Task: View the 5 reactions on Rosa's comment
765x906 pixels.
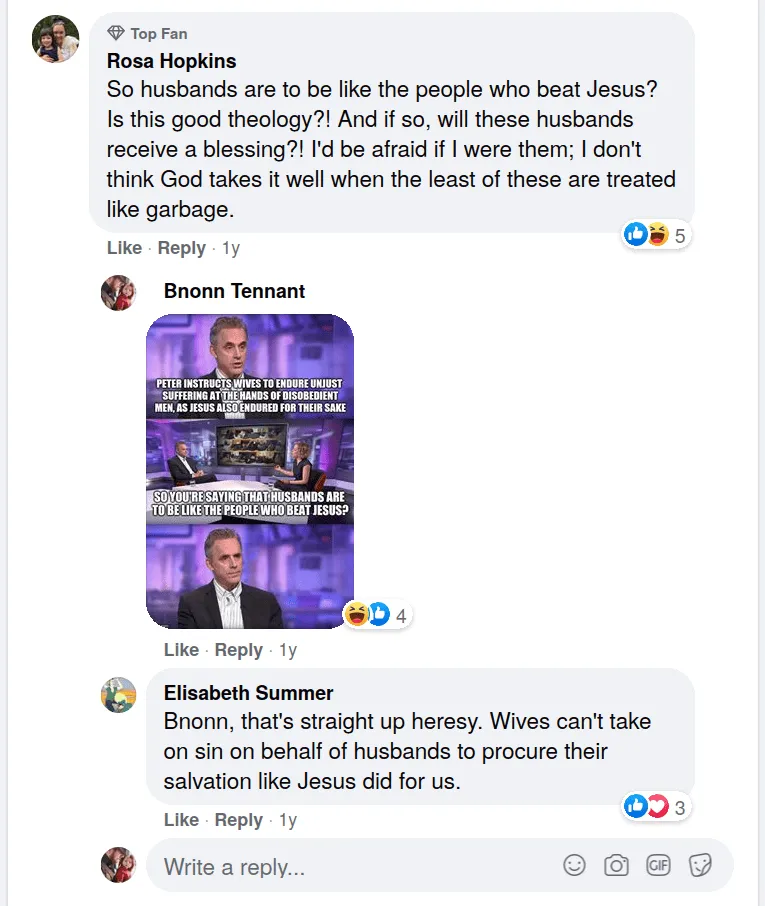Action: click(x=677, y=234)
